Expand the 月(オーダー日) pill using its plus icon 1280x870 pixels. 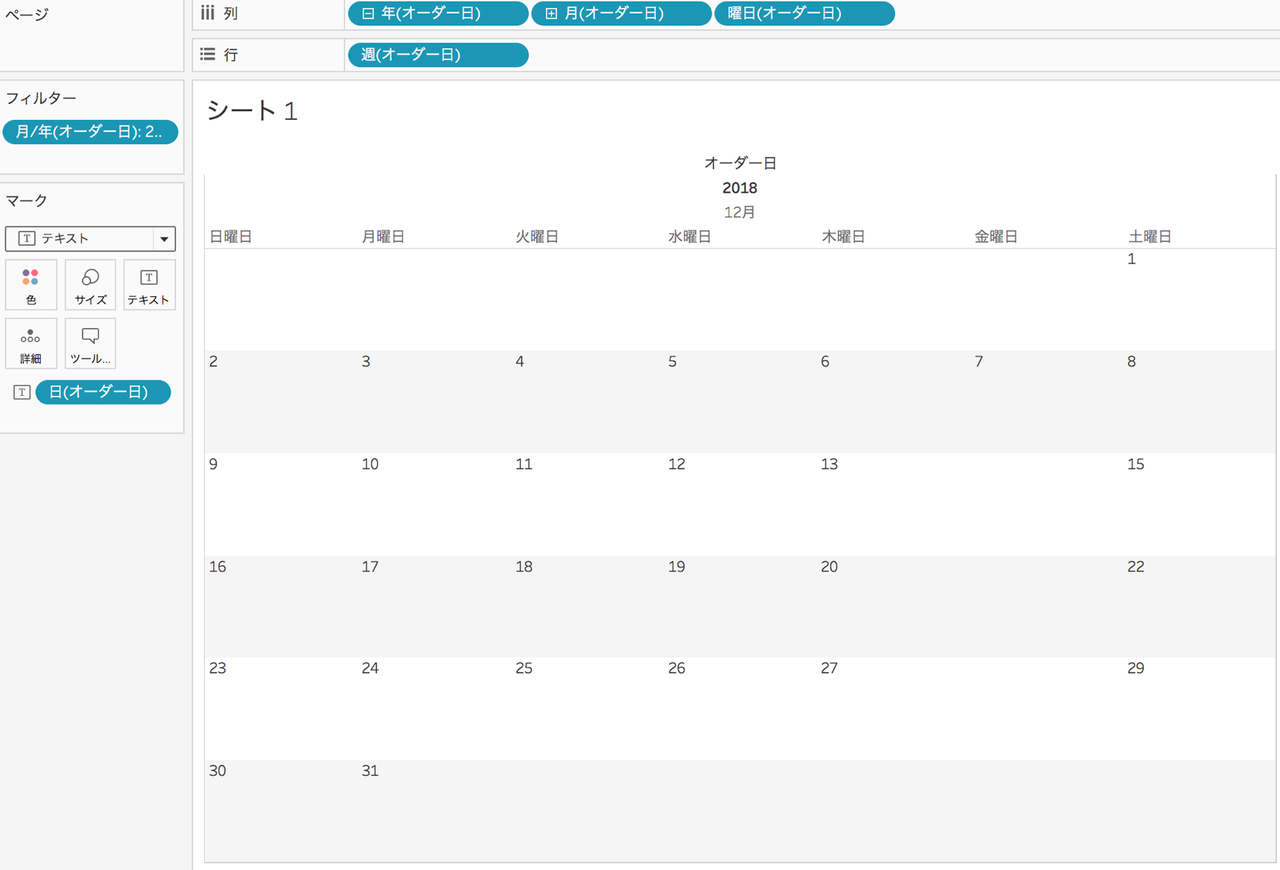(x=551, y=14)
